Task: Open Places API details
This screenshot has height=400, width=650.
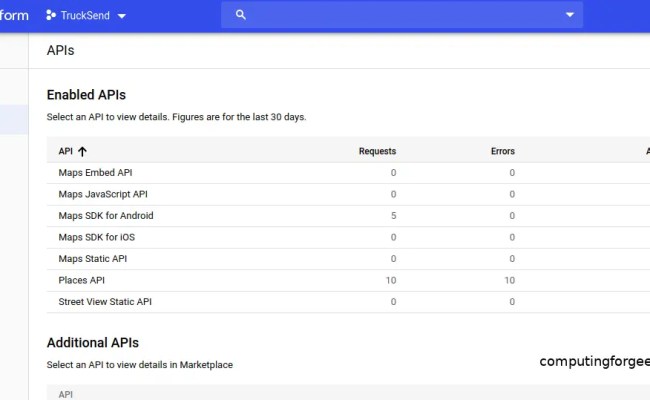Action: pyautogui.click(x=81, y=281)
